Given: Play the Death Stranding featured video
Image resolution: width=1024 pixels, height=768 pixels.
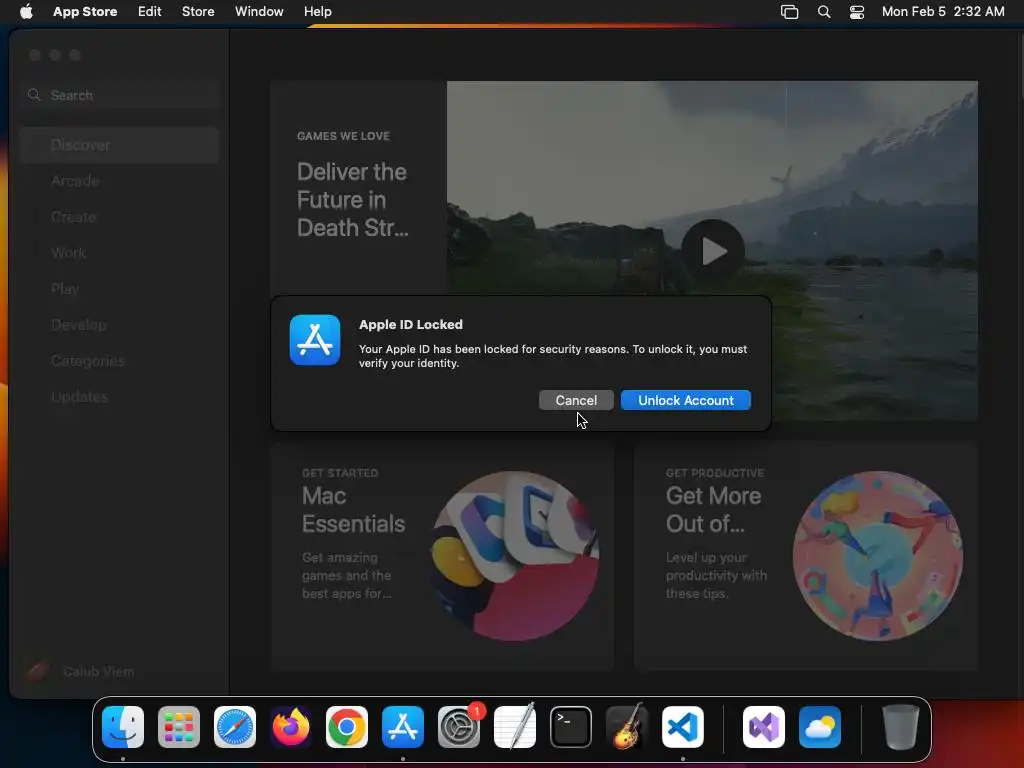Looking at the screenshot, I should [713, 250].
